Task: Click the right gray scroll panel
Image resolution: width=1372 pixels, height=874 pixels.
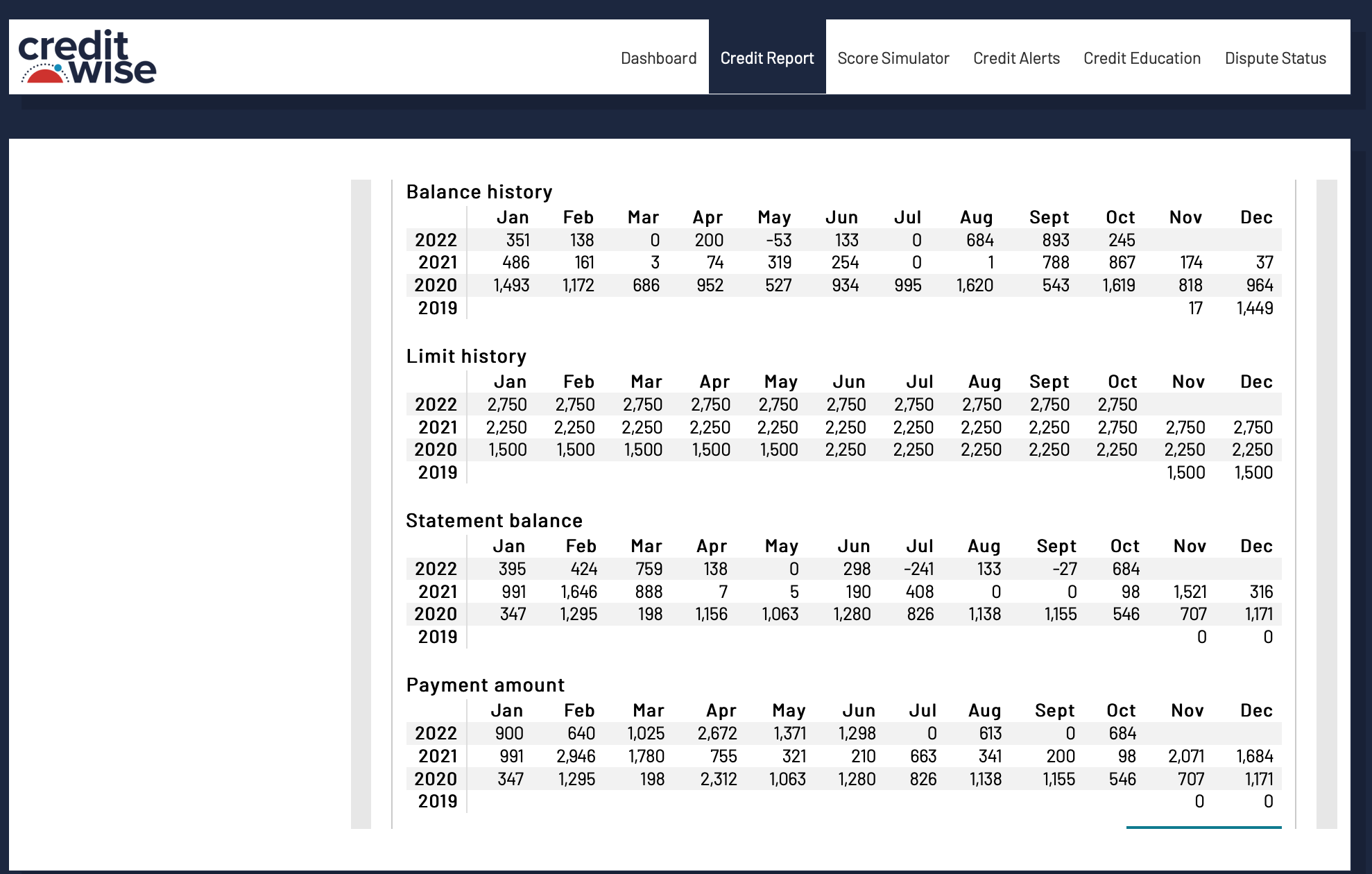Action: coord(1326,504)
